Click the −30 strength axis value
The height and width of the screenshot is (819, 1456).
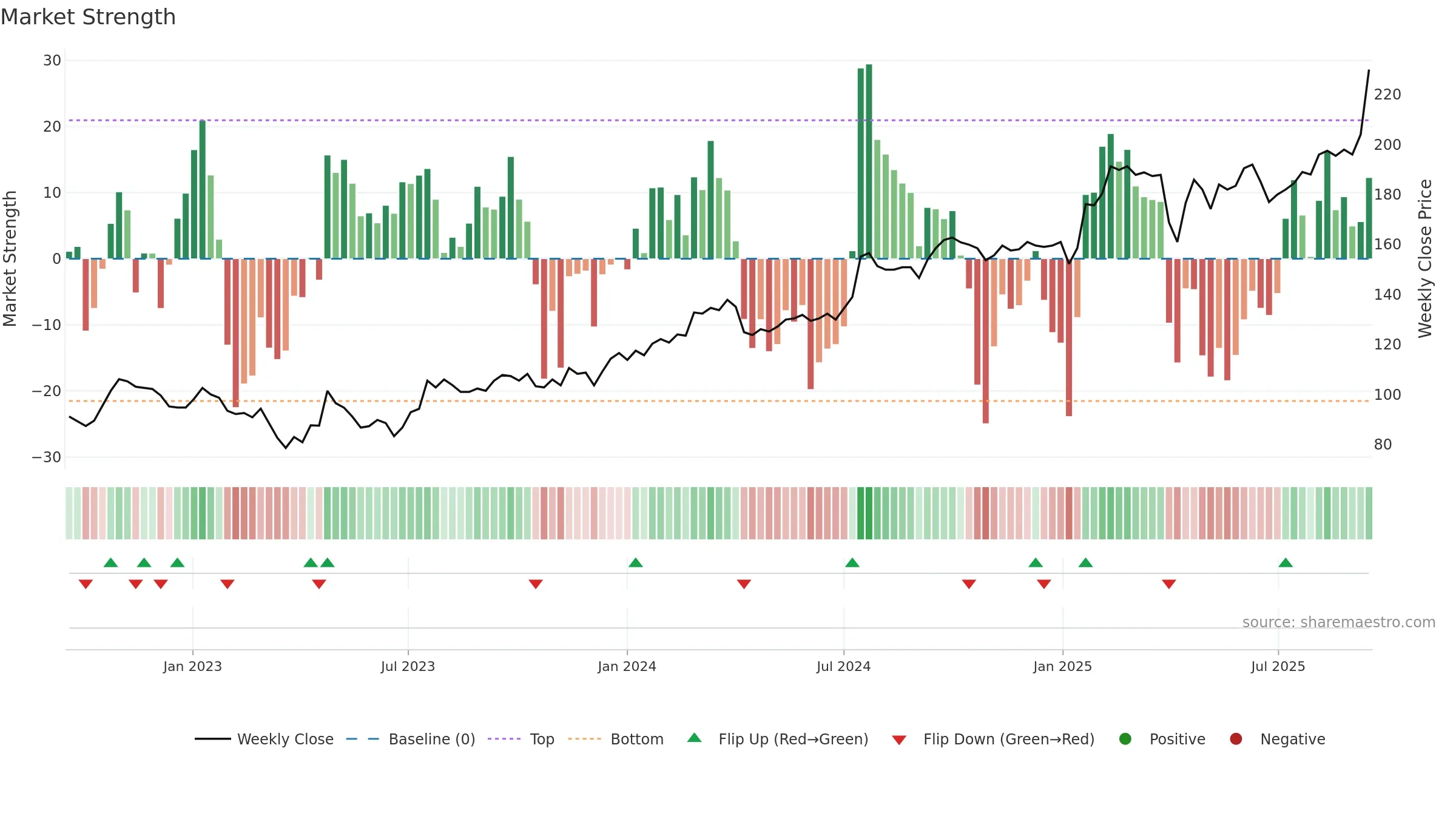tap(47, 457)
